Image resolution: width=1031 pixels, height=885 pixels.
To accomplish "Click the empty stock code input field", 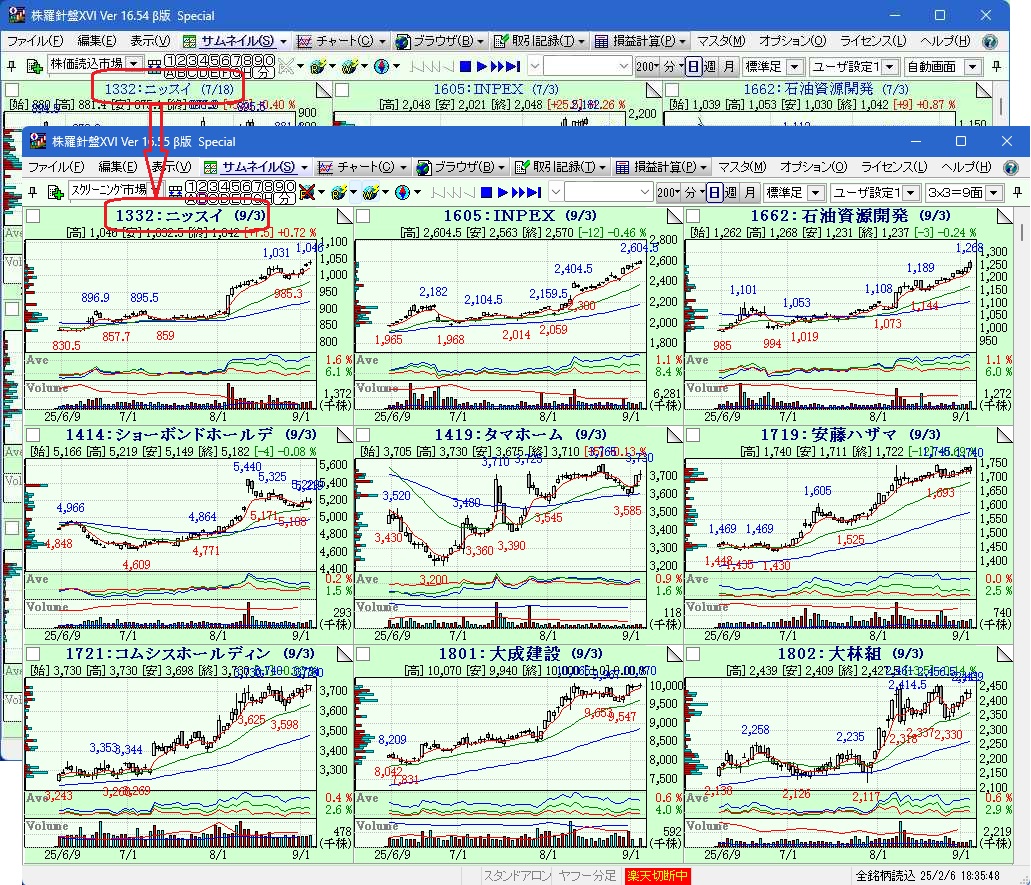I will pos(600,192).
